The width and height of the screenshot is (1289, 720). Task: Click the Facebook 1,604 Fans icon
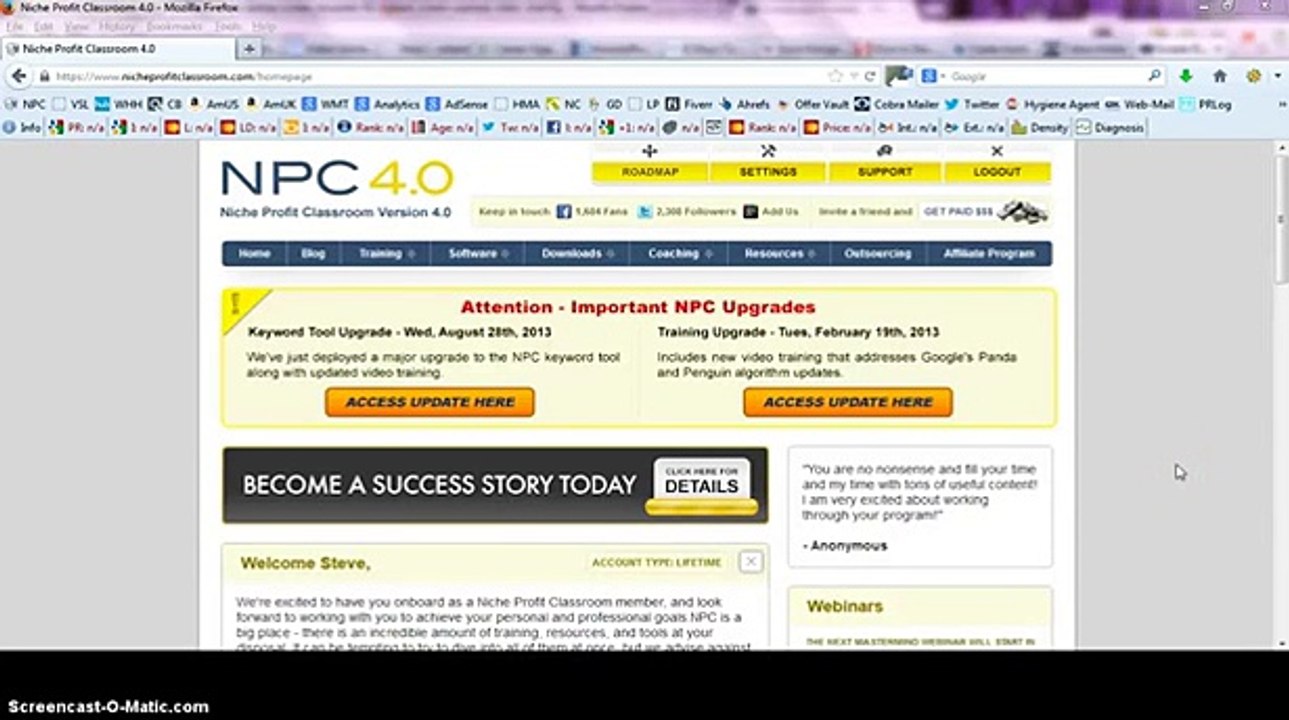563,212
